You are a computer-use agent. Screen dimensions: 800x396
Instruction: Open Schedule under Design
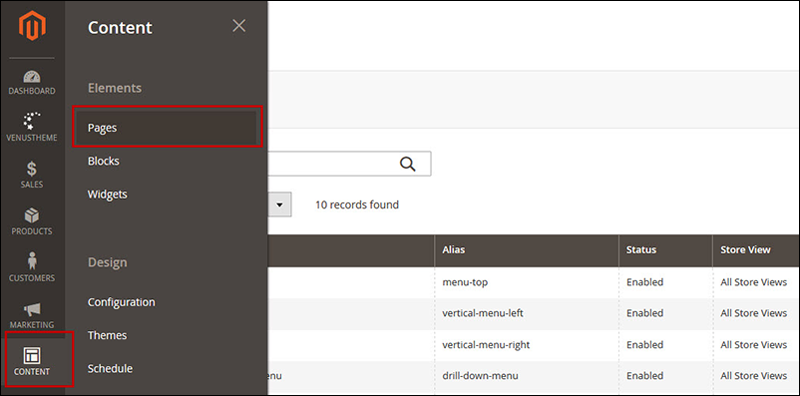(x=110, y=368)
